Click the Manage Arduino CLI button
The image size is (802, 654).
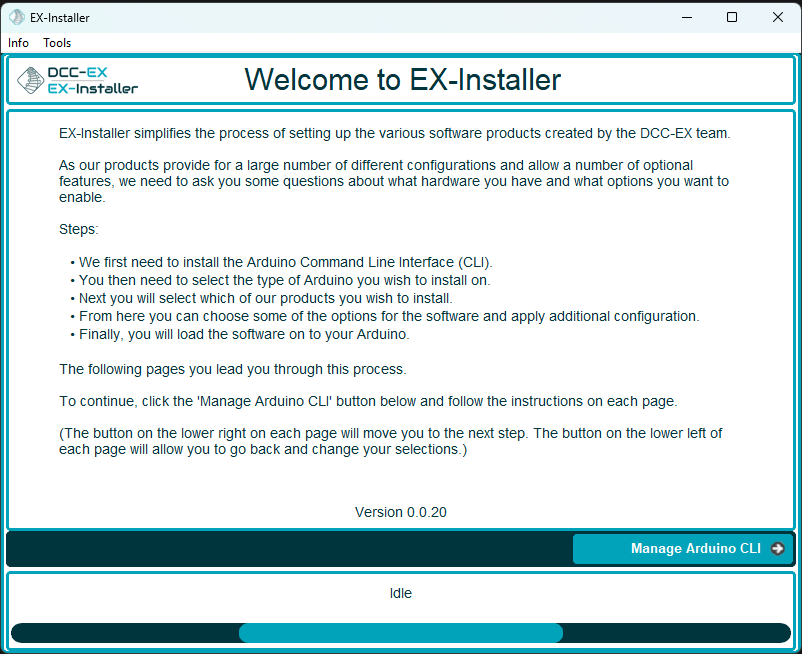683,549
